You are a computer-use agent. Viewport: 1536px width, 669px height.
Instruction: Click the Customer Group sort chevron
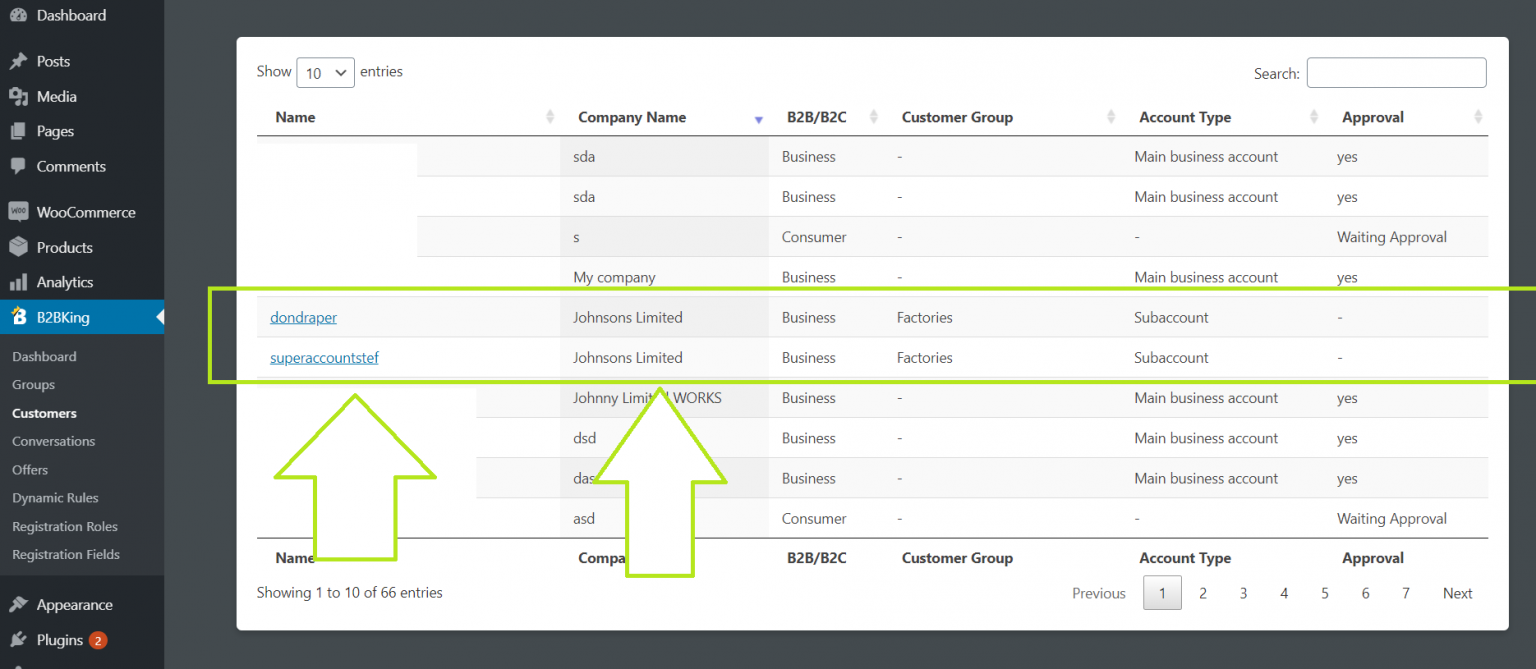(1113, 116)
